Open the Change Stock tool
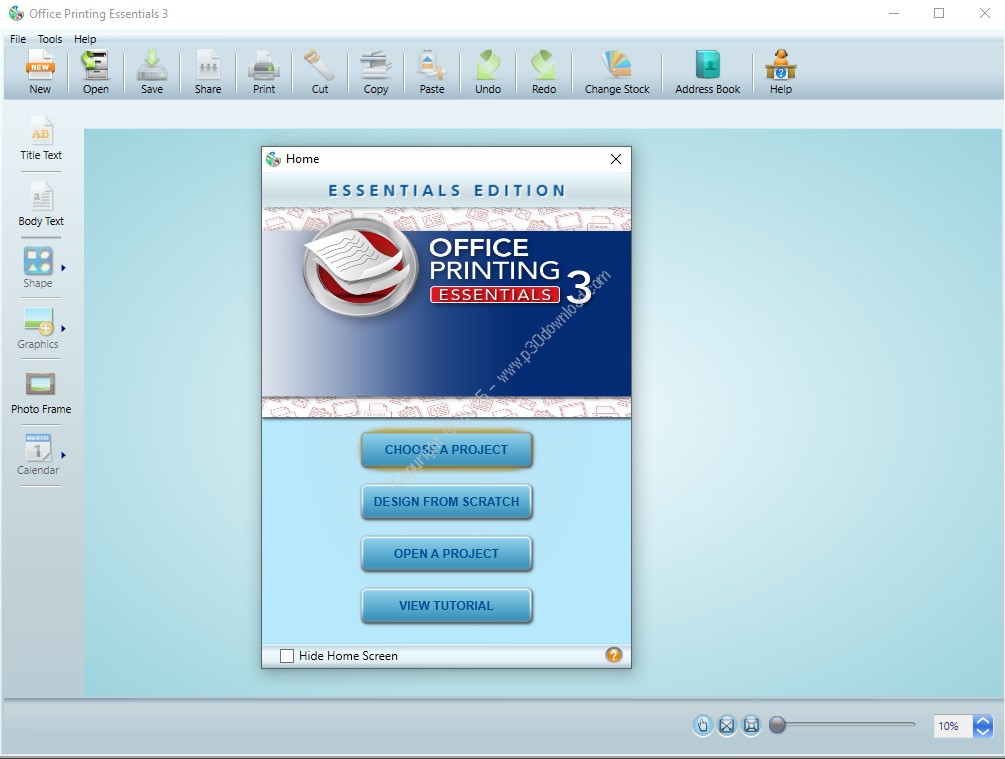The width and height of the screenshot is (1005, 759). (x=617, y=72)
